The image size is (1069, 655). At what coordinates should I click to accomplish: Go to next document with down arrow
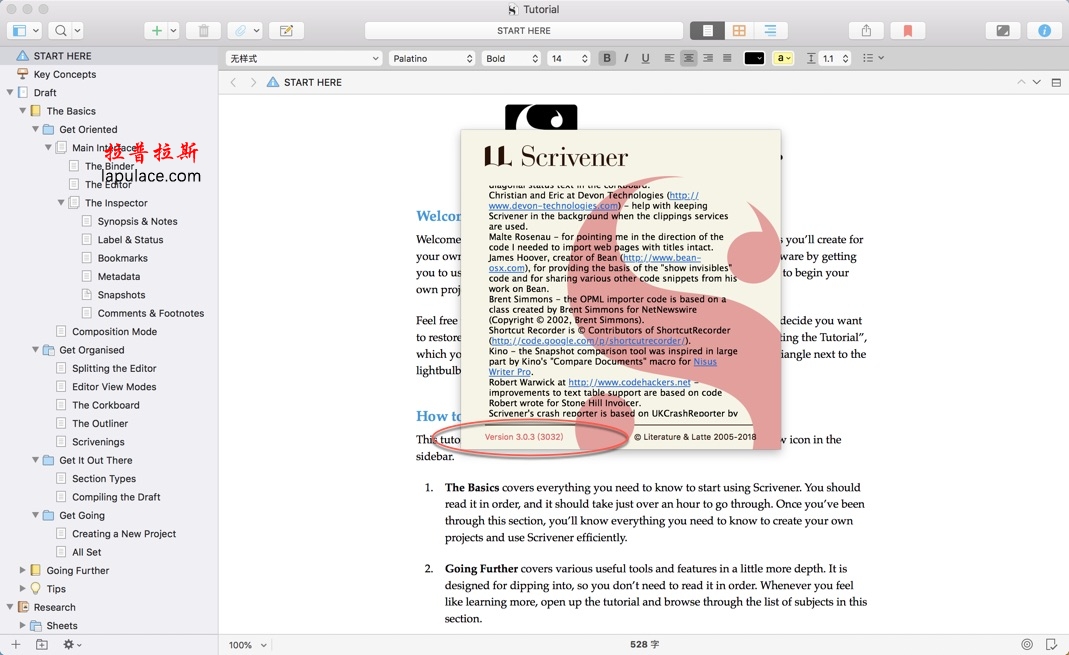[x=1037, y=82]
